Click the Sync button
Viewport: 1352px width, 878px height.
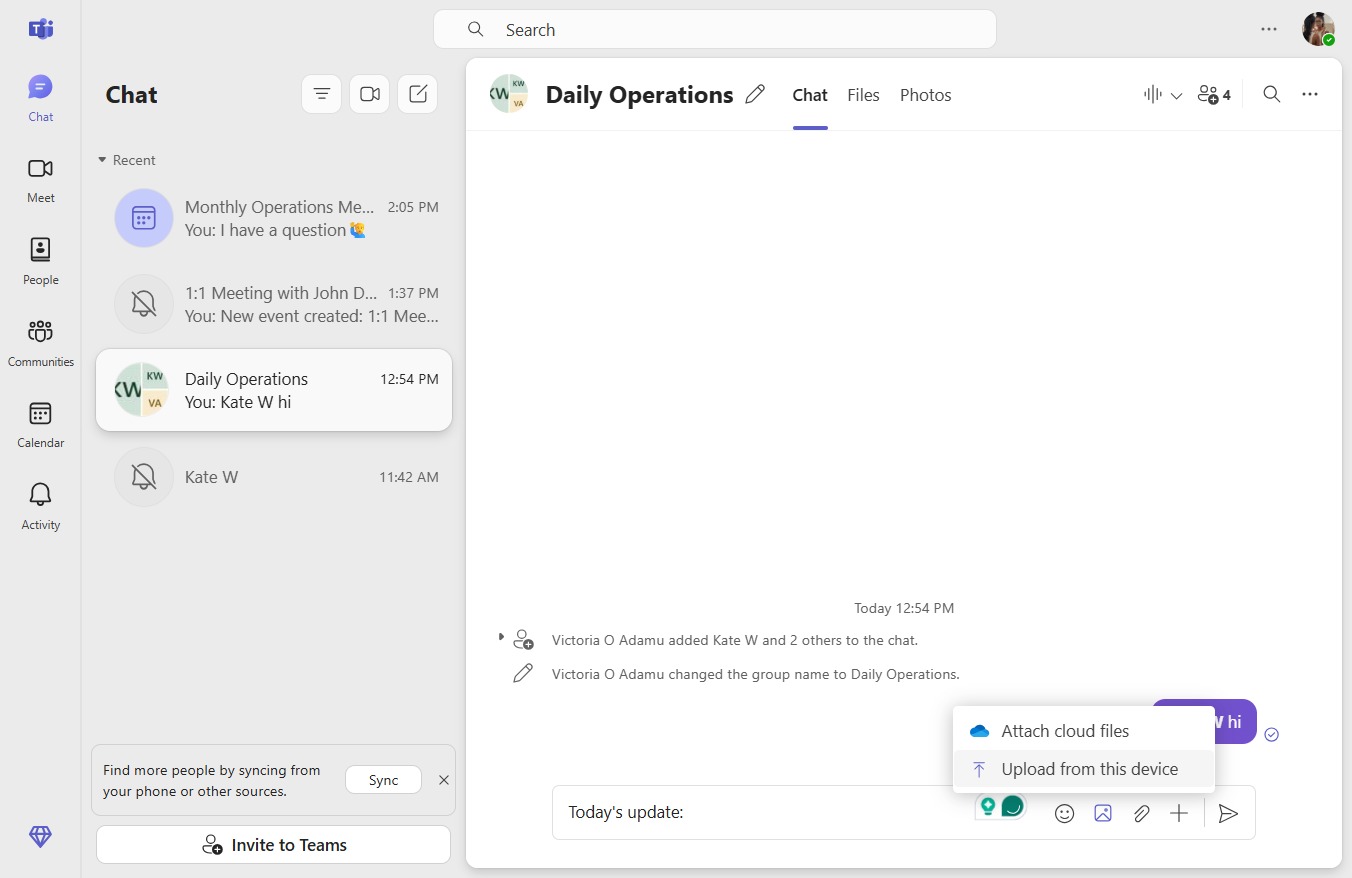[383, 780]
